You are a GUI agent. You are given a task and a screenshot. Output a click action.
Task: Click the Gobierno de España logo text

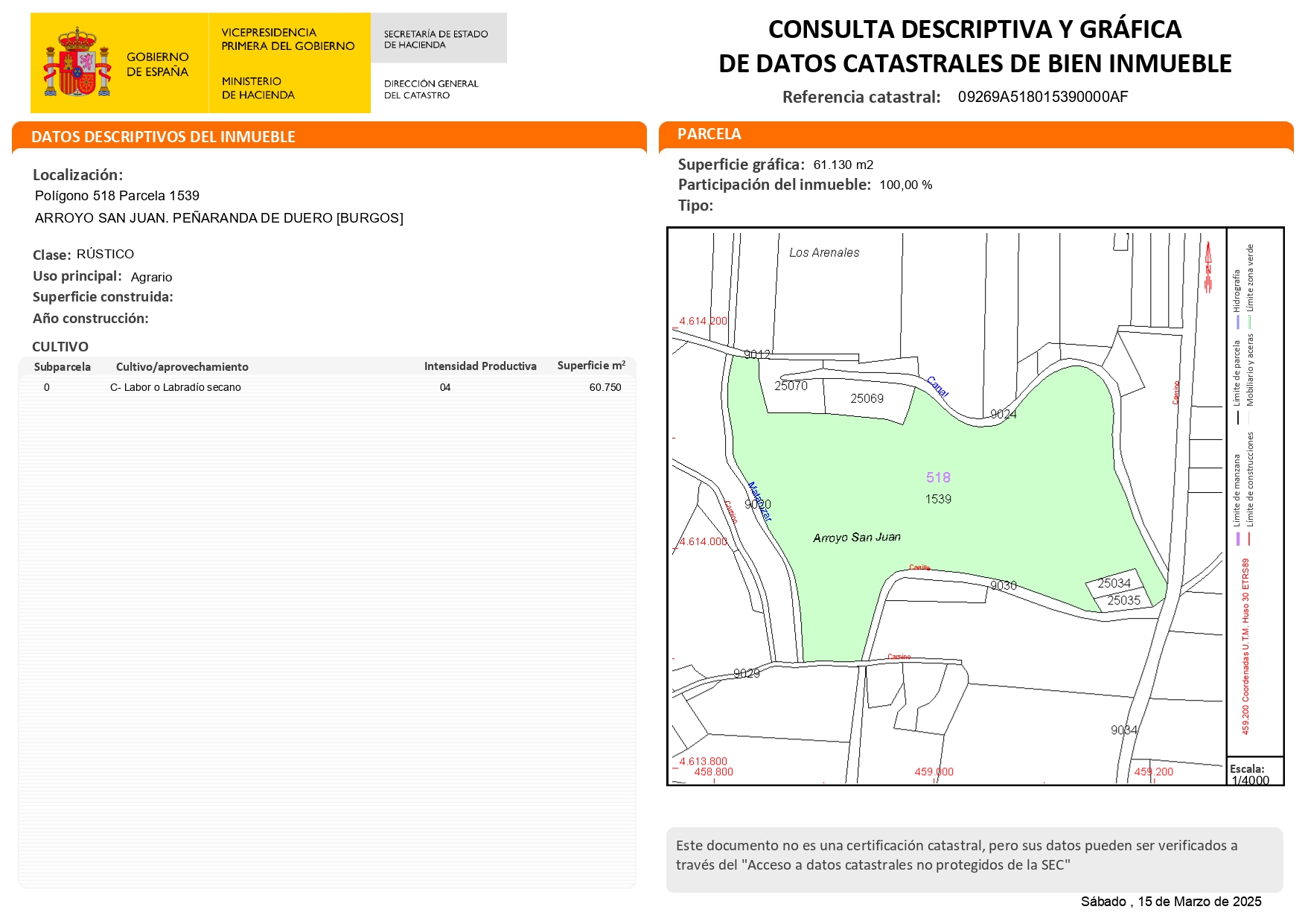[157, 64]
